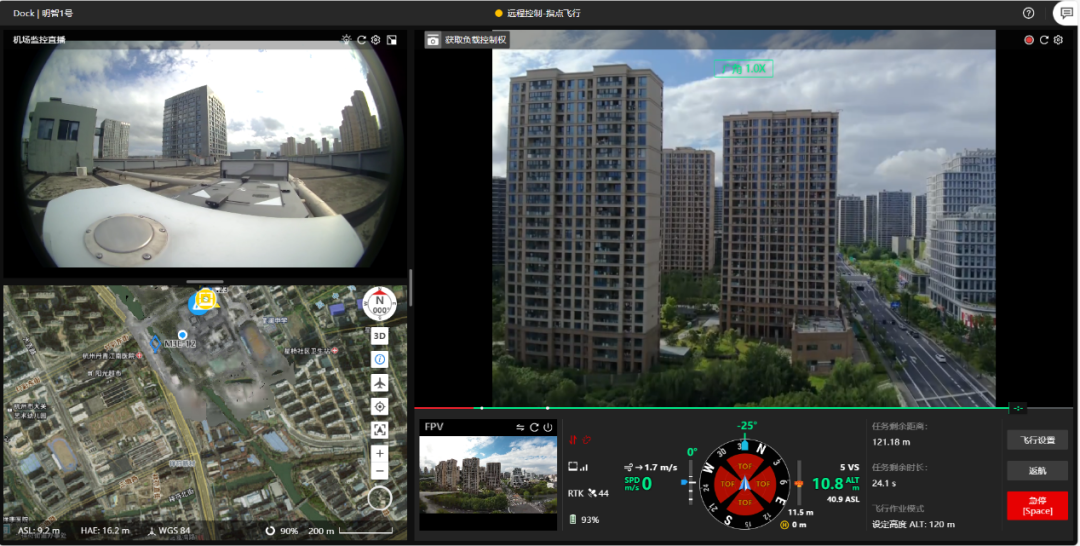Click 获取负载控制权 payload control button
Viewport: 1080px width, 546px height.
point(467,40)
